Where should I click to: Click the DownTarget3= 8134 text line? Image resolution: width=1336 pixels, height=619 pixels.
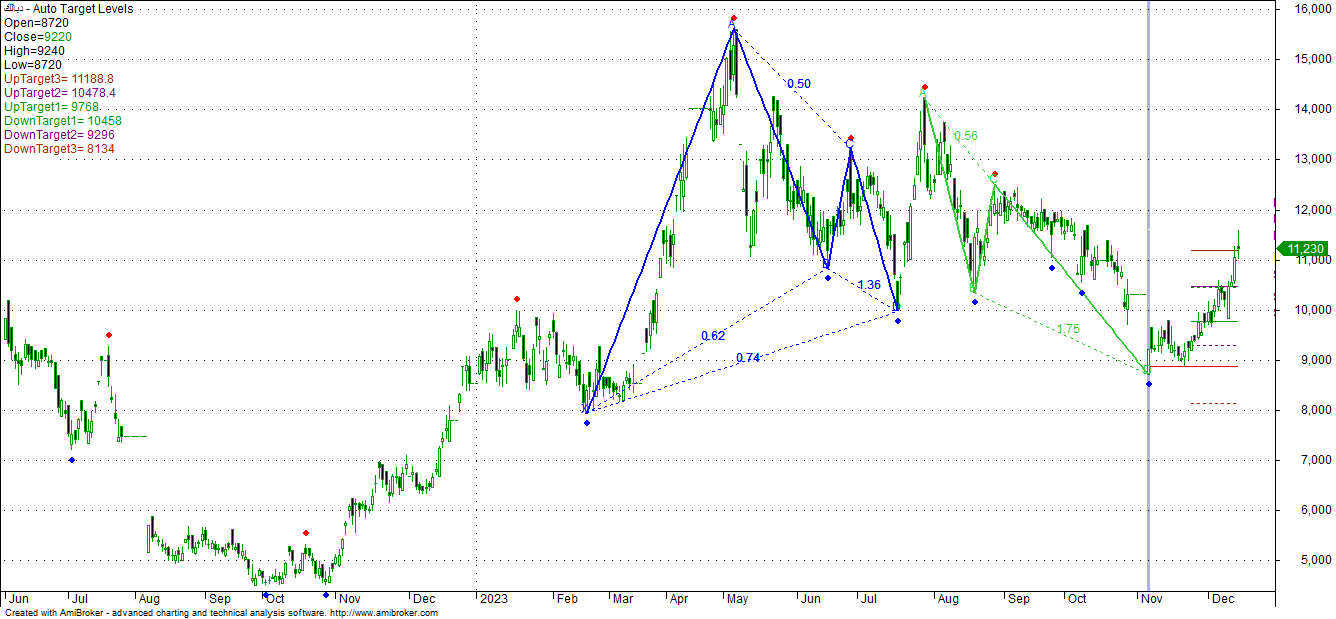tap(59, 149)
